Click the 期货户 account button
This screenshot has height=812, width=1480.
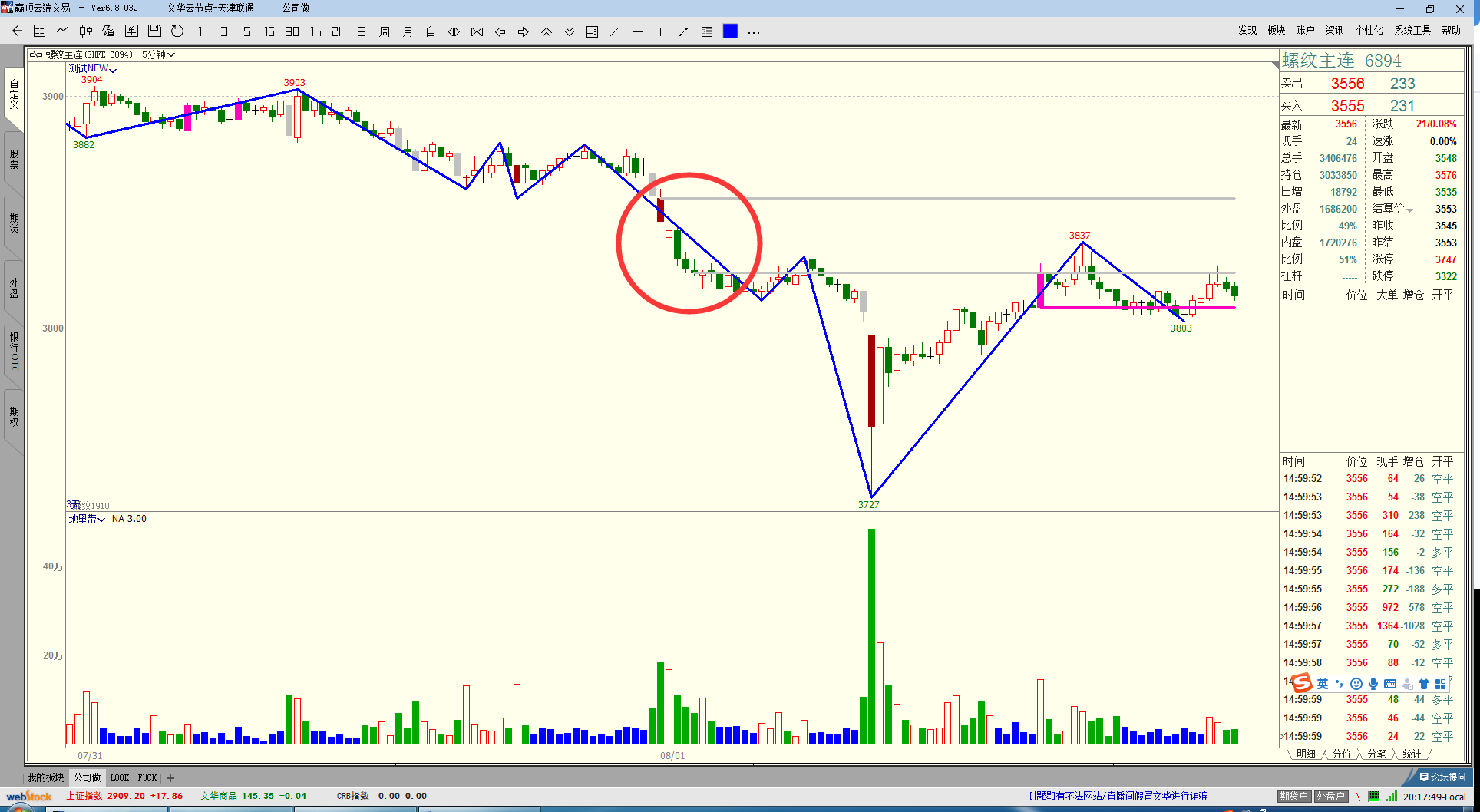1294,796
